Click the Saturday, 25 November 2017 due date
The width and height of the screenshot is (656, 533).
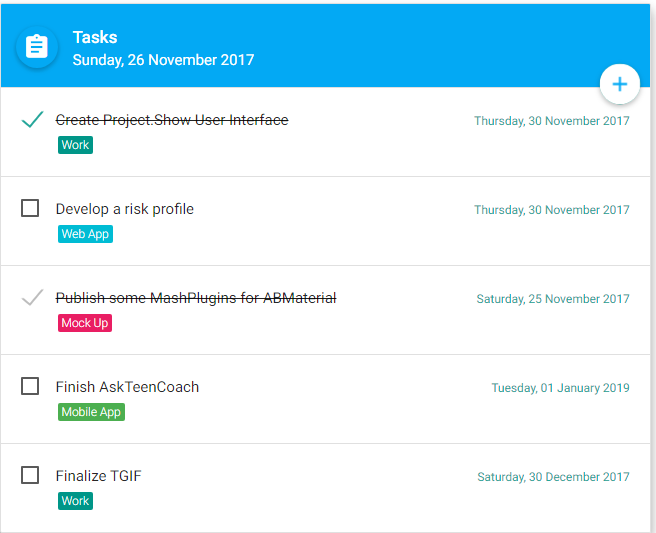click(553, 299)
